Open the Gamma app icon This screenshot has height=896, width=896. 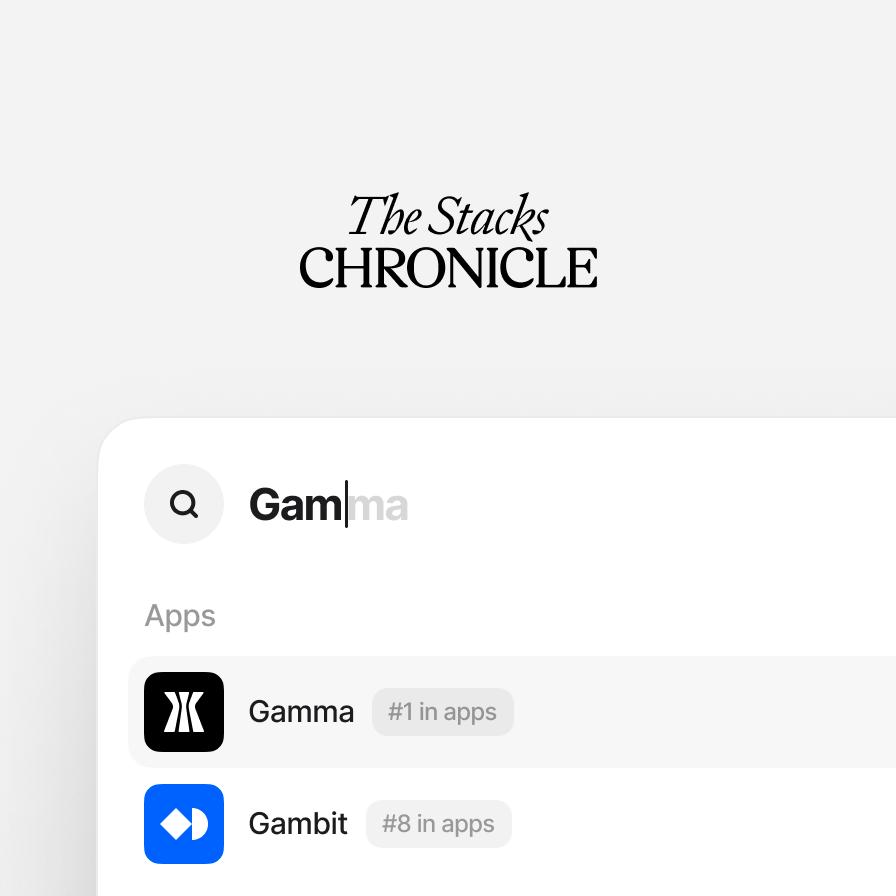pyautogui.click(x=184, y=711)
